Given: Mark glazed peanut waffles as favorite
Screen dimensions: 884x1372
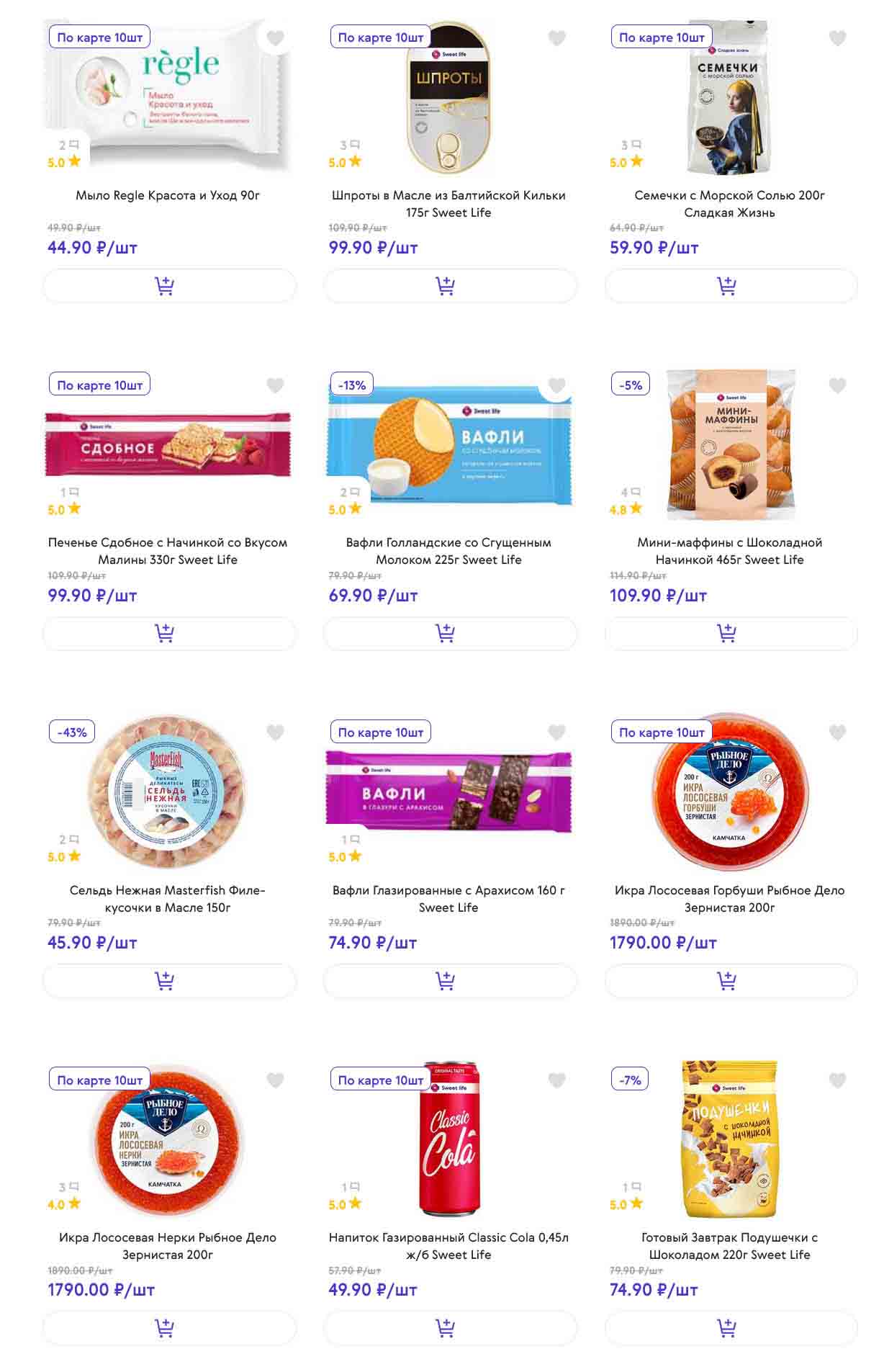Looking at the screenshot, I should (556, 732).
